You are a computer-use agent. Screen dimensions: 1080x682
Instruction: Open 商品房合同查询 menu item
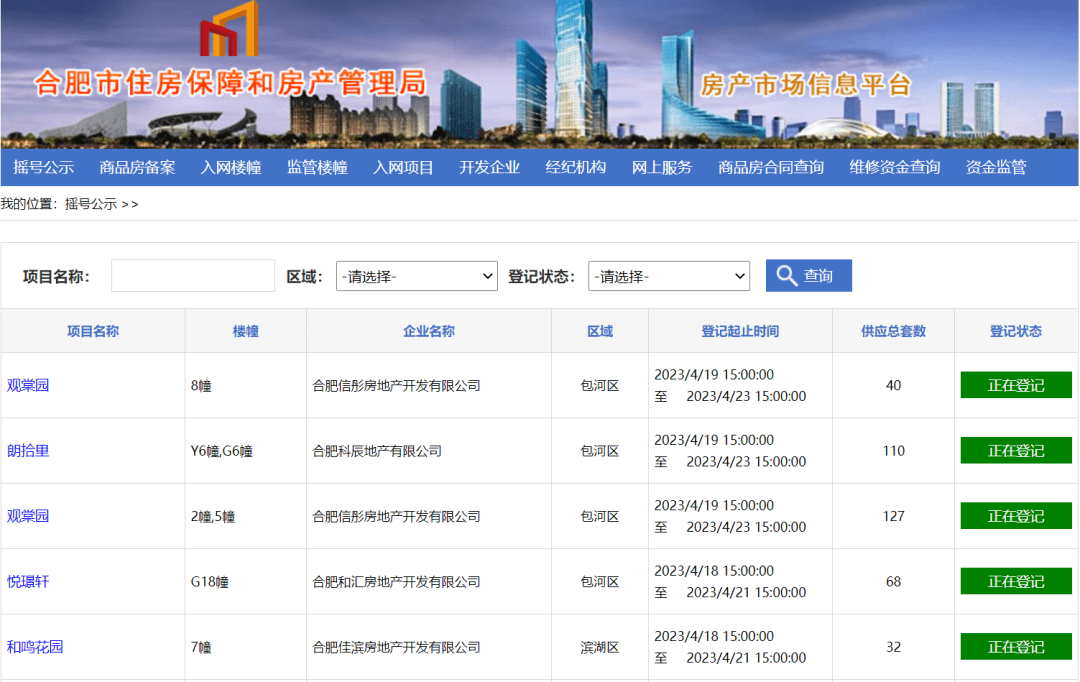771,167
